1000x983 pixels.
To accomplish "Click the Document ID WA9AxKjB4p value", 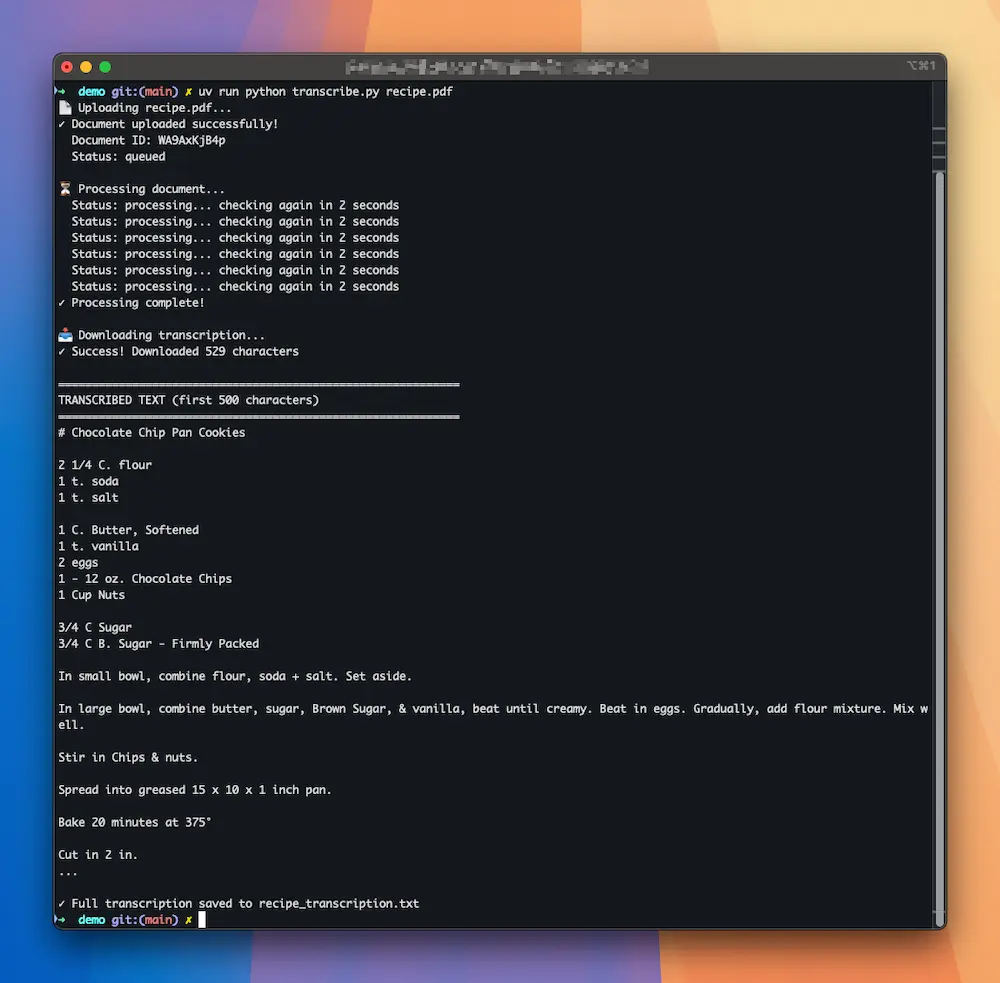I will click(191, 140).
